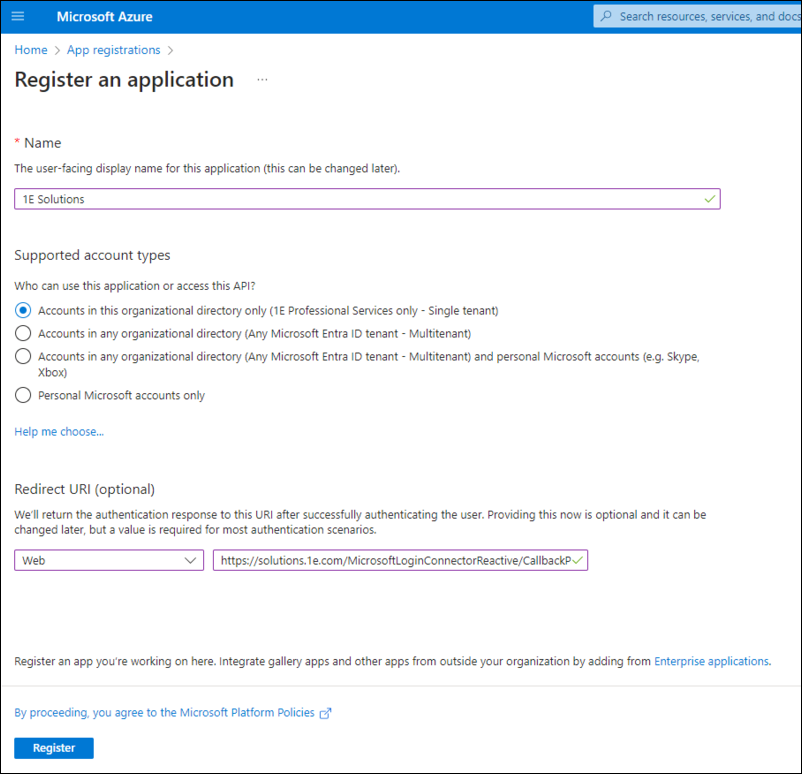This screenshot has height=774, width=802.
Task: Open the Help me choose link
Action: (59, 432)
